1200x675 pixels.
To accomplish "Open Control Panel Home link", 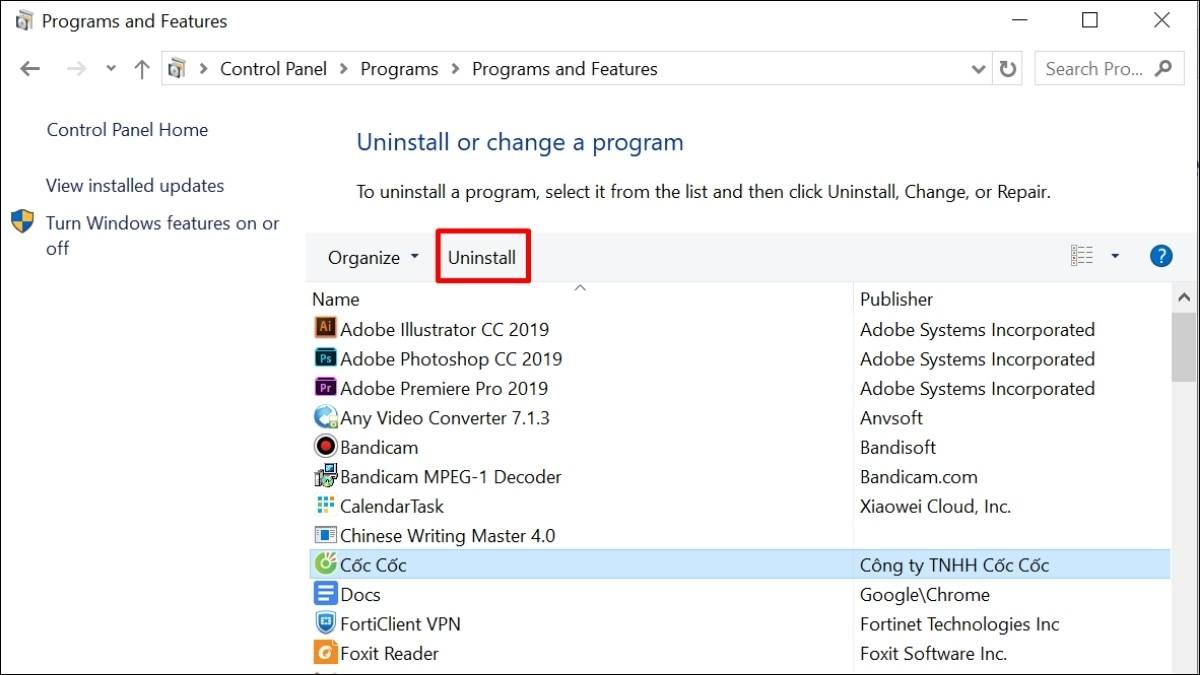I will [127, 129].
